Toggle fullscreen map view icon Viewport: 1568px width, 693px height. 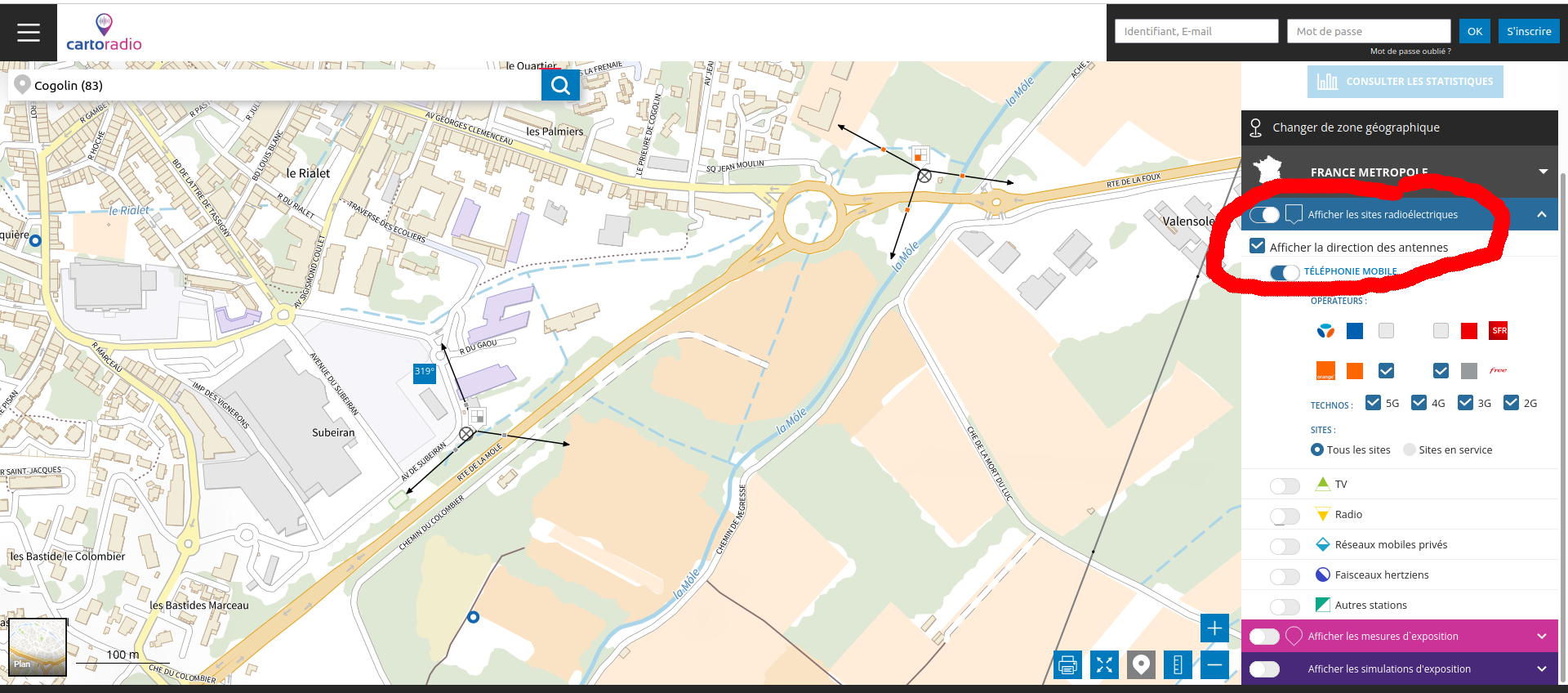(1104, 665)
